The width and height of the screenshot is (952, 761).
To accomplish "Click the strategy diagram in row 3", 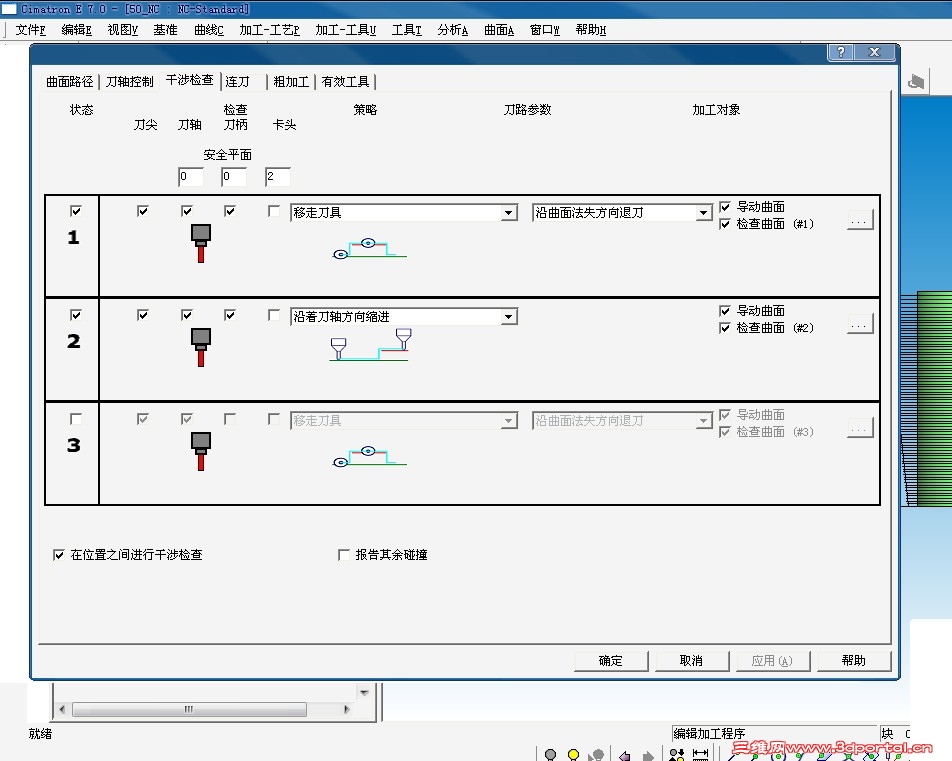I will (x=369, y=457).
